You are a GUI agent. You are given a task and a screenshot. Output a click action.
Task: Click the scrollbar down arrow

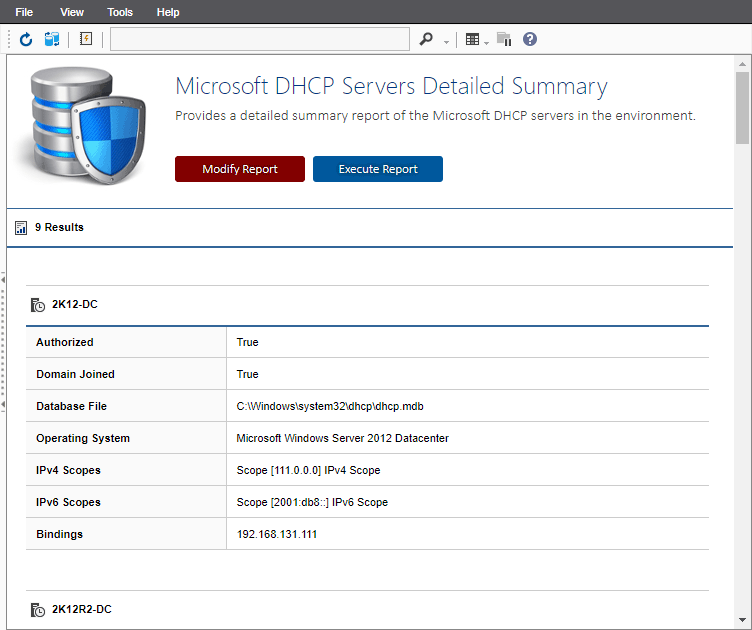742,620
